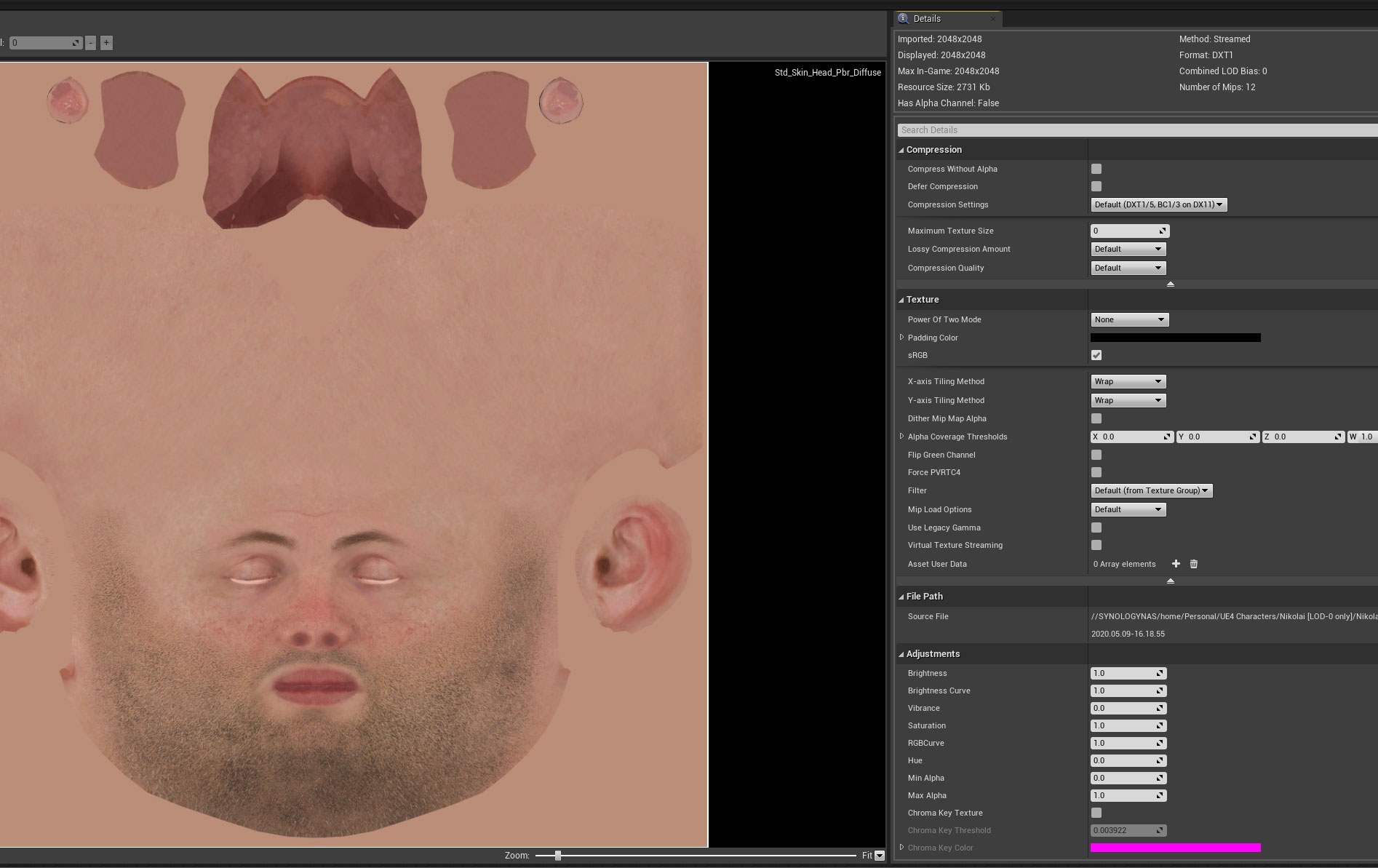This screenshot has height=868, width=1378.
Task: Delete all Asset User Data array elements
Action: (x=1193, y=564)
